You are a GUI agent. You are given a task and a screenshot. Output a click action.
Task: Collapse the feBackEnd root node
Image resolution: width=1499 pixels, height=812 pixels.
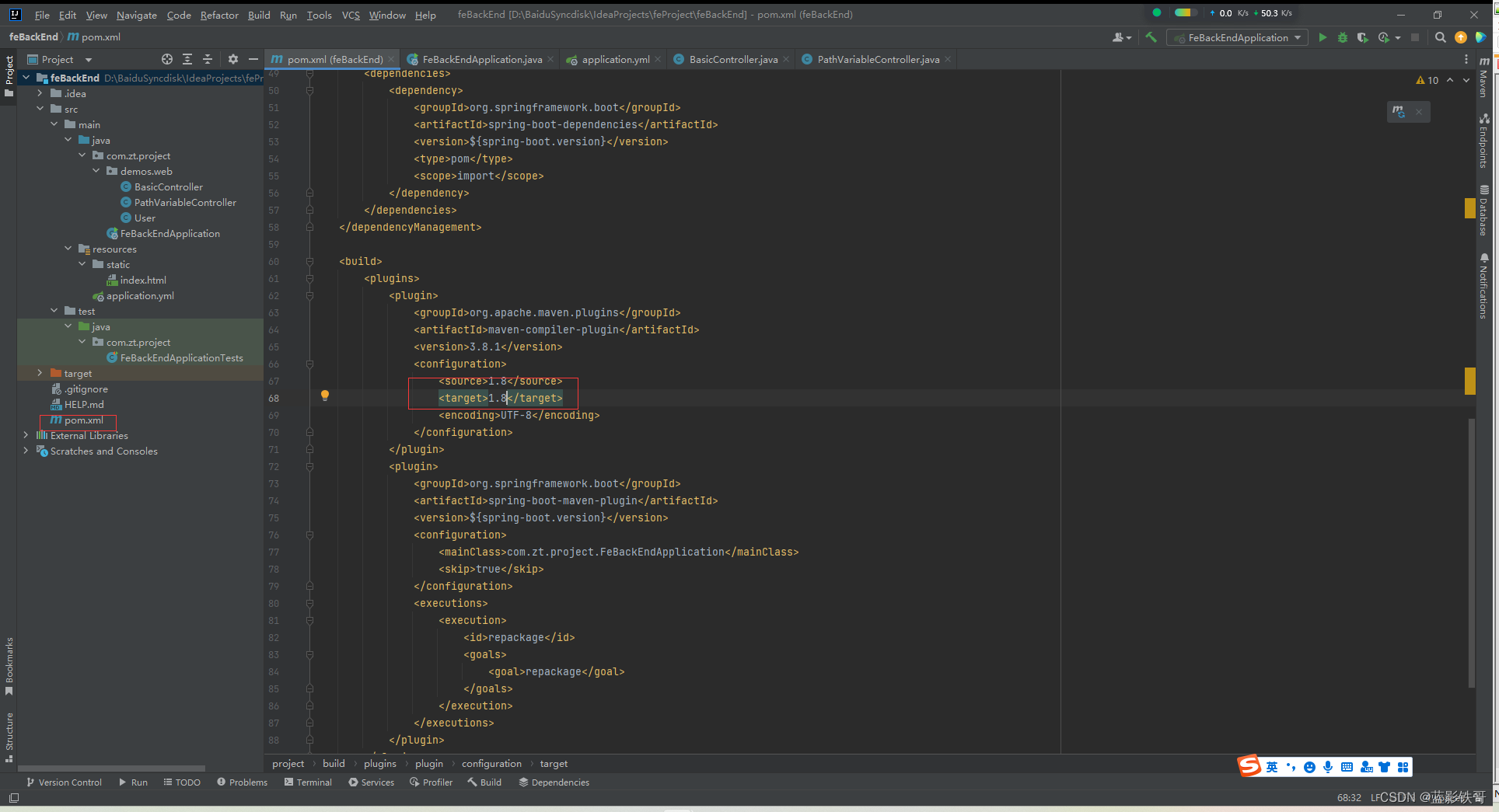click(26, 78)
